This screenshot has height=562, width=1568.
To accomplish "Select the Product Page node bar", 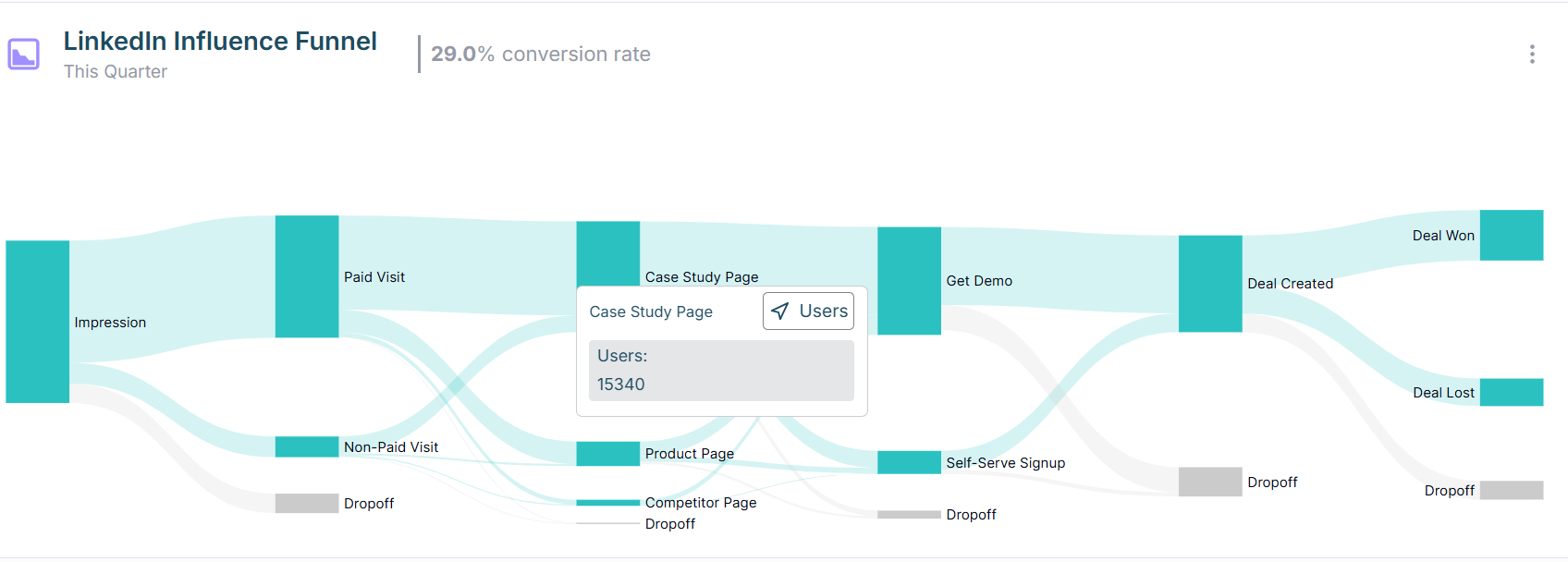I will [x=608, y=454].
